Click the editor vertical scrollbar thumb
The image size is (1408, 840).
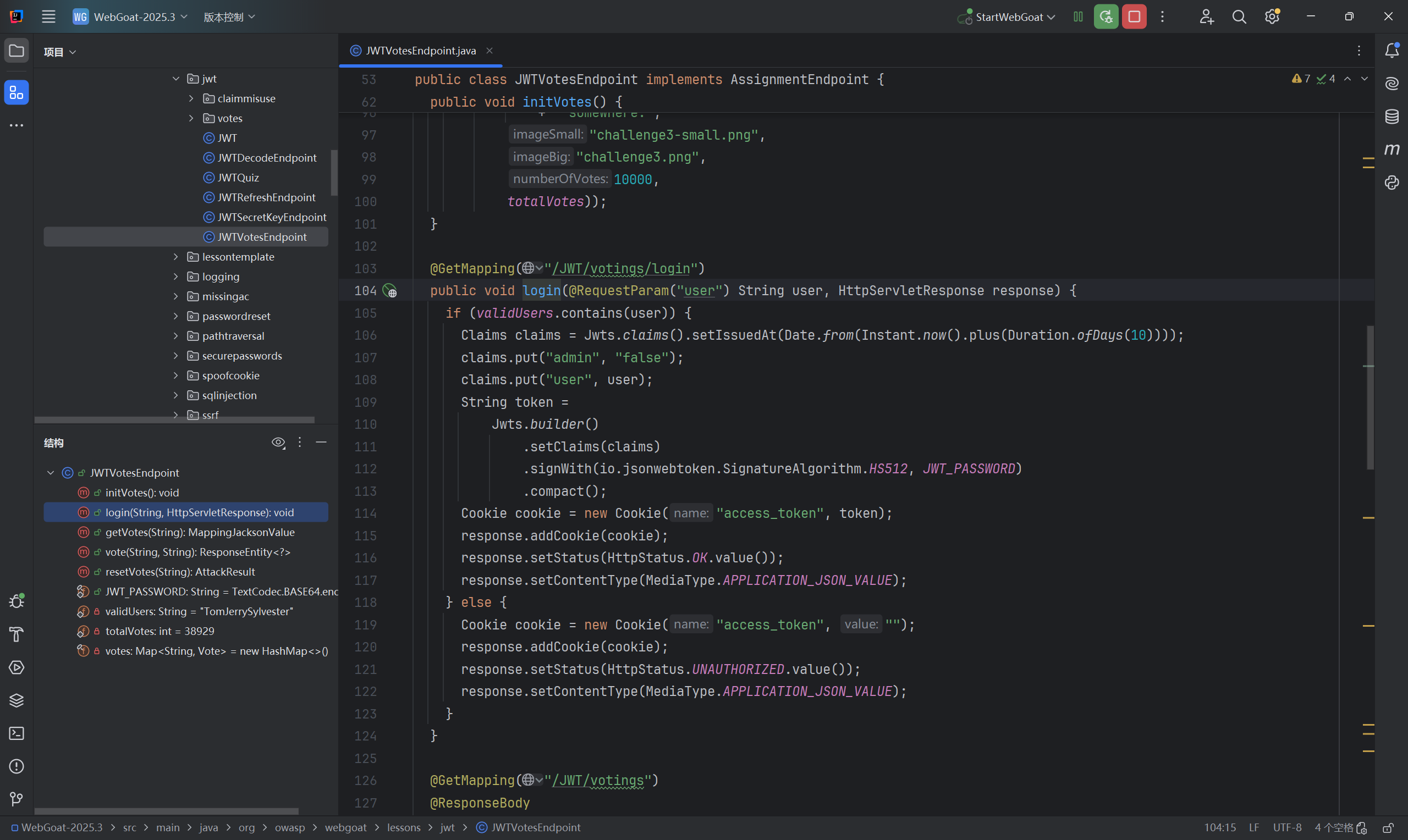pyautogui.click(x=1370, y=397)
